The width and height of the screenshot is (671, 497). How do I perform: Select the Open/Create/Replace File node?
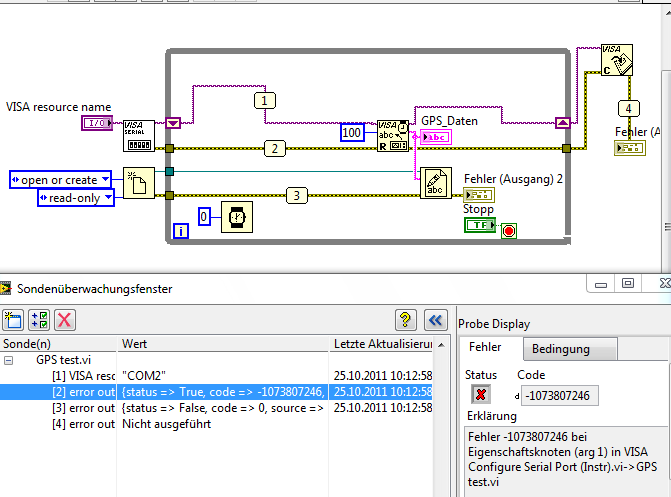[139, 183]
